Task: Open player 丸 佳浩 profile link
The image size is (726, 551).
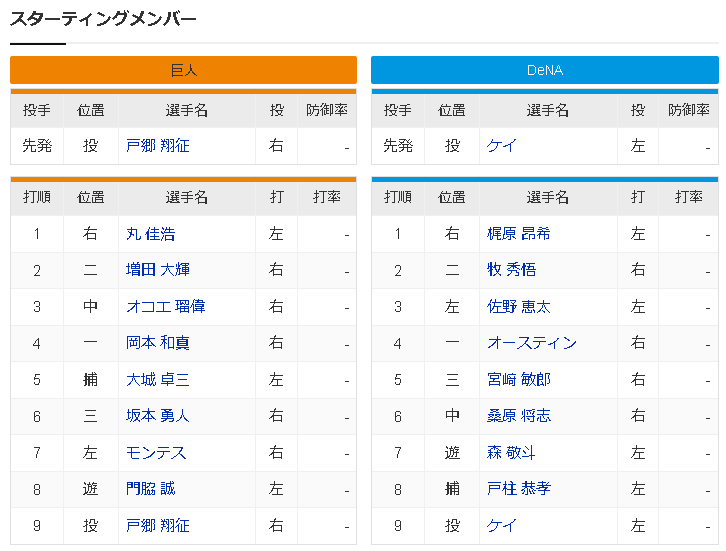Action: pyautogui.click(x=150, y=234)
